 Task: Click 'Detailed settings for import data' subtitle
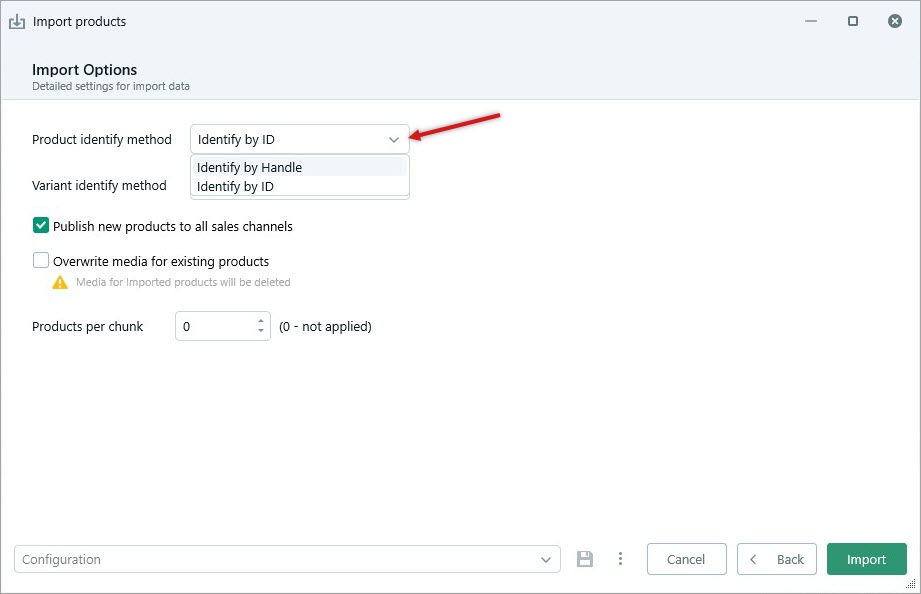[x=111, y=86]
